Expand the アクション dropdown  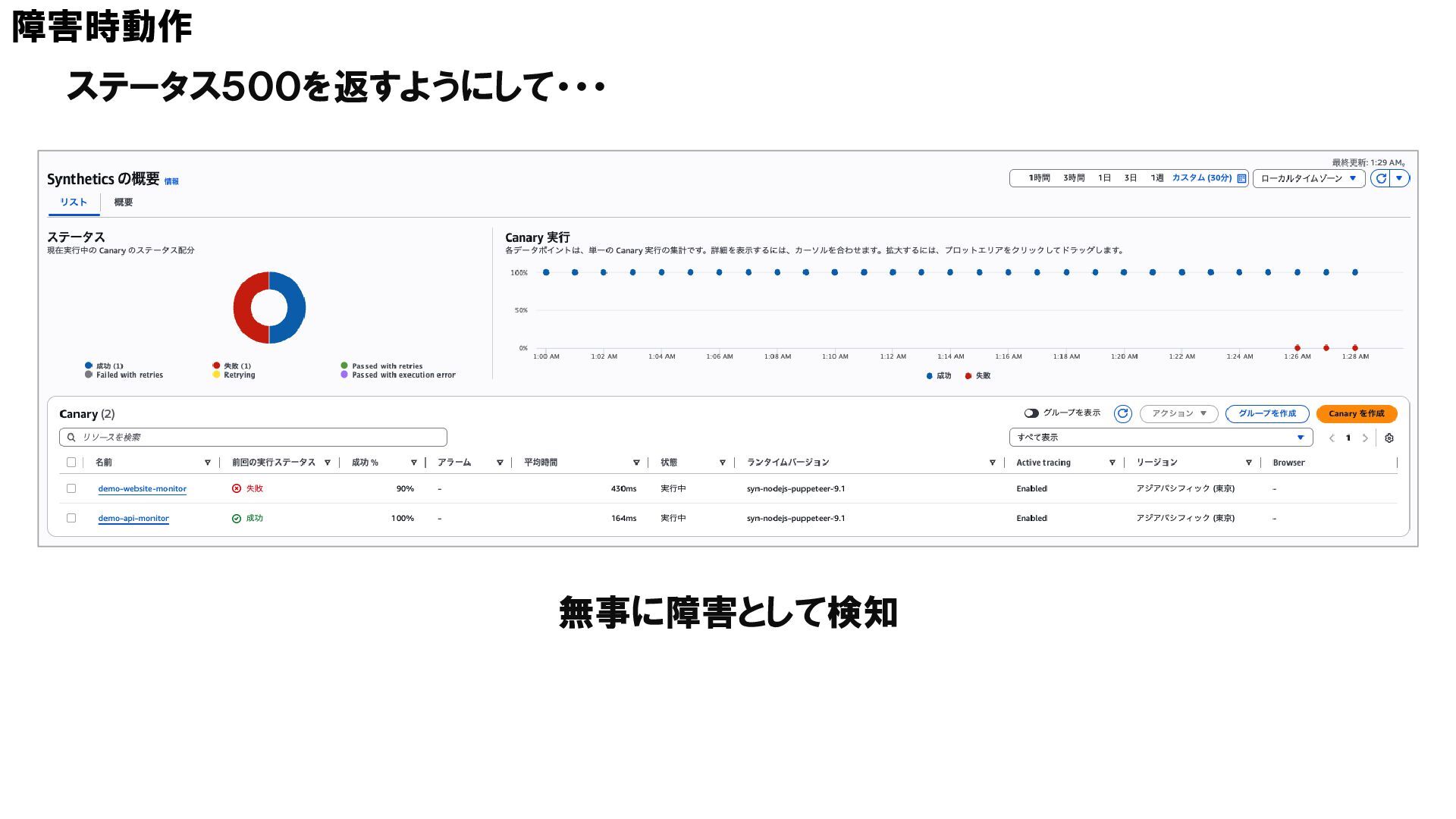[x=1178, y=413]
